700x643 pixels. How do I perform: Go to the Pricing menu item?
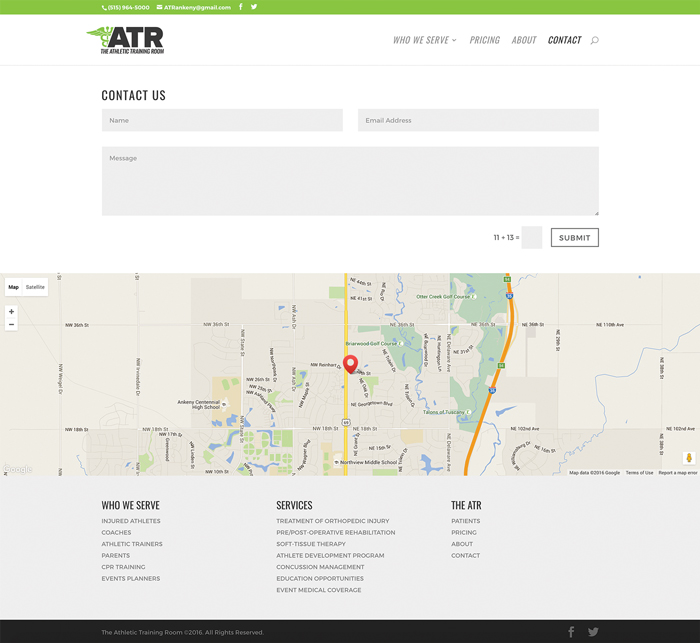(x=485, y=40)
